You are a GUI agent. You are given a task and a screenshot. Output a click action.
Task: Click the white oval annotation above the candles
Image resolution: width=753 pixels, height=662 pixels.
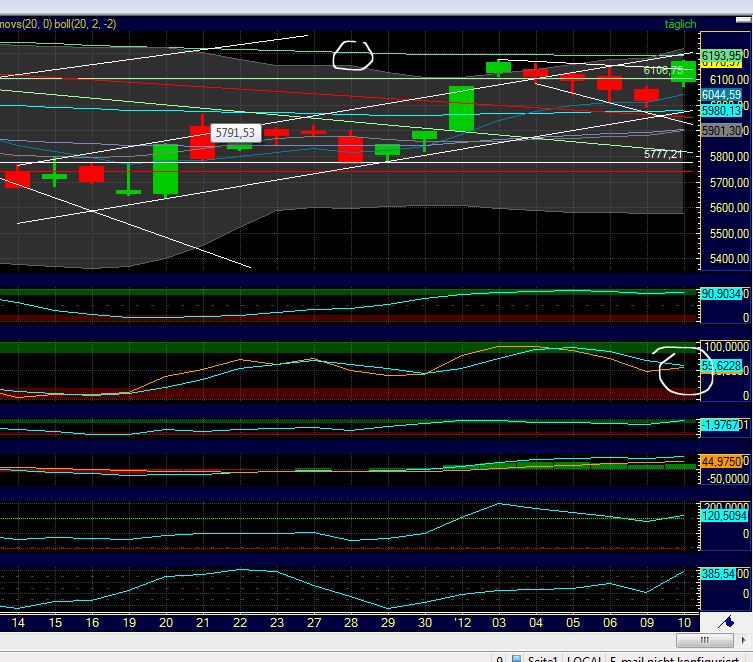tap(352, 54)
